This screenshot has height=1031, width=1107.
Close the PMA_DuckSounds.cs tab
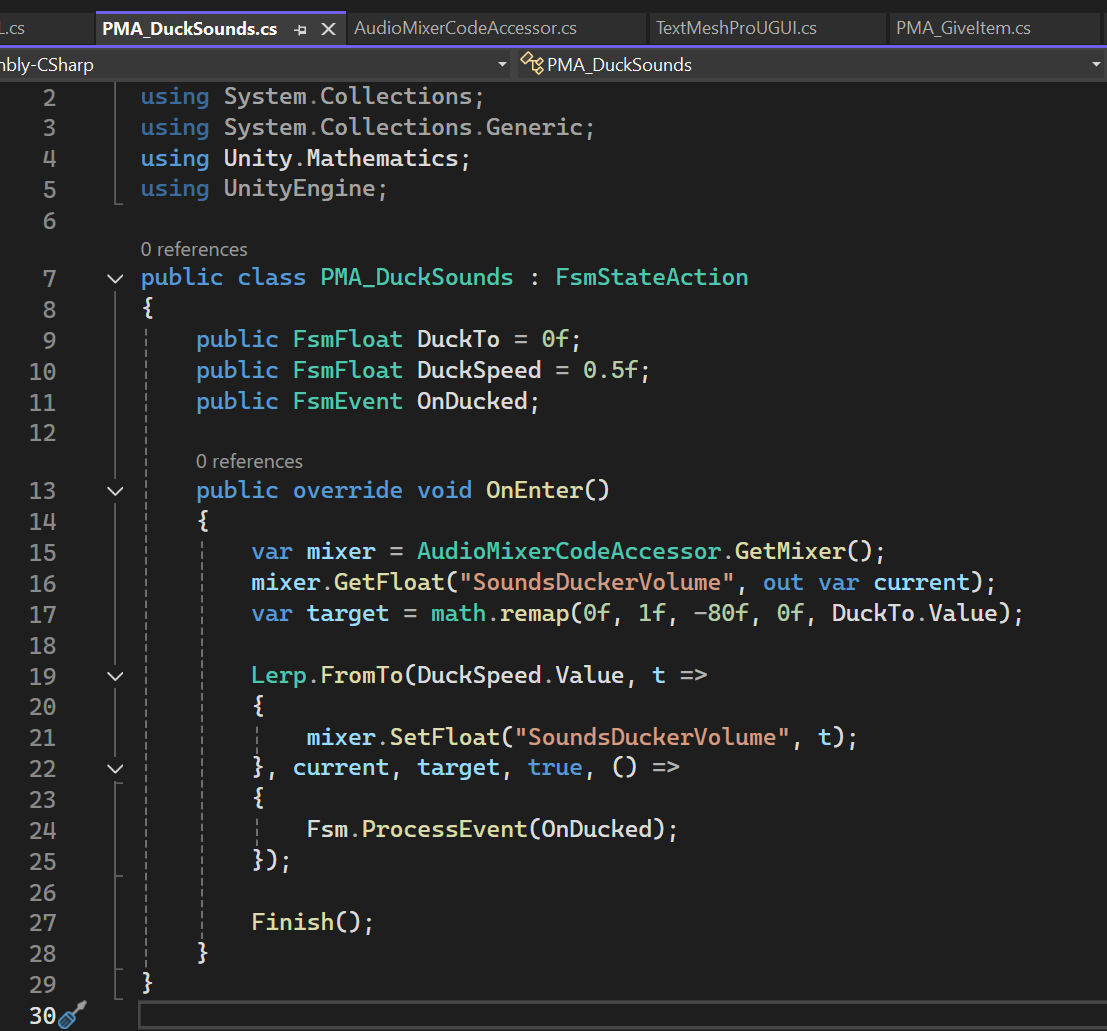[328, 29]
